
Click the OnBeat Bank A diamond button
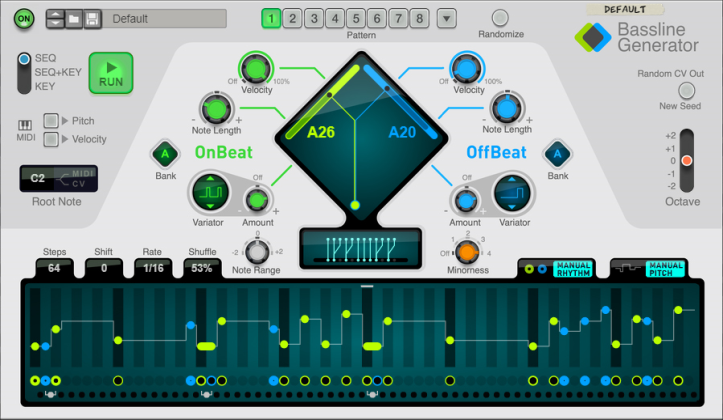163,154
